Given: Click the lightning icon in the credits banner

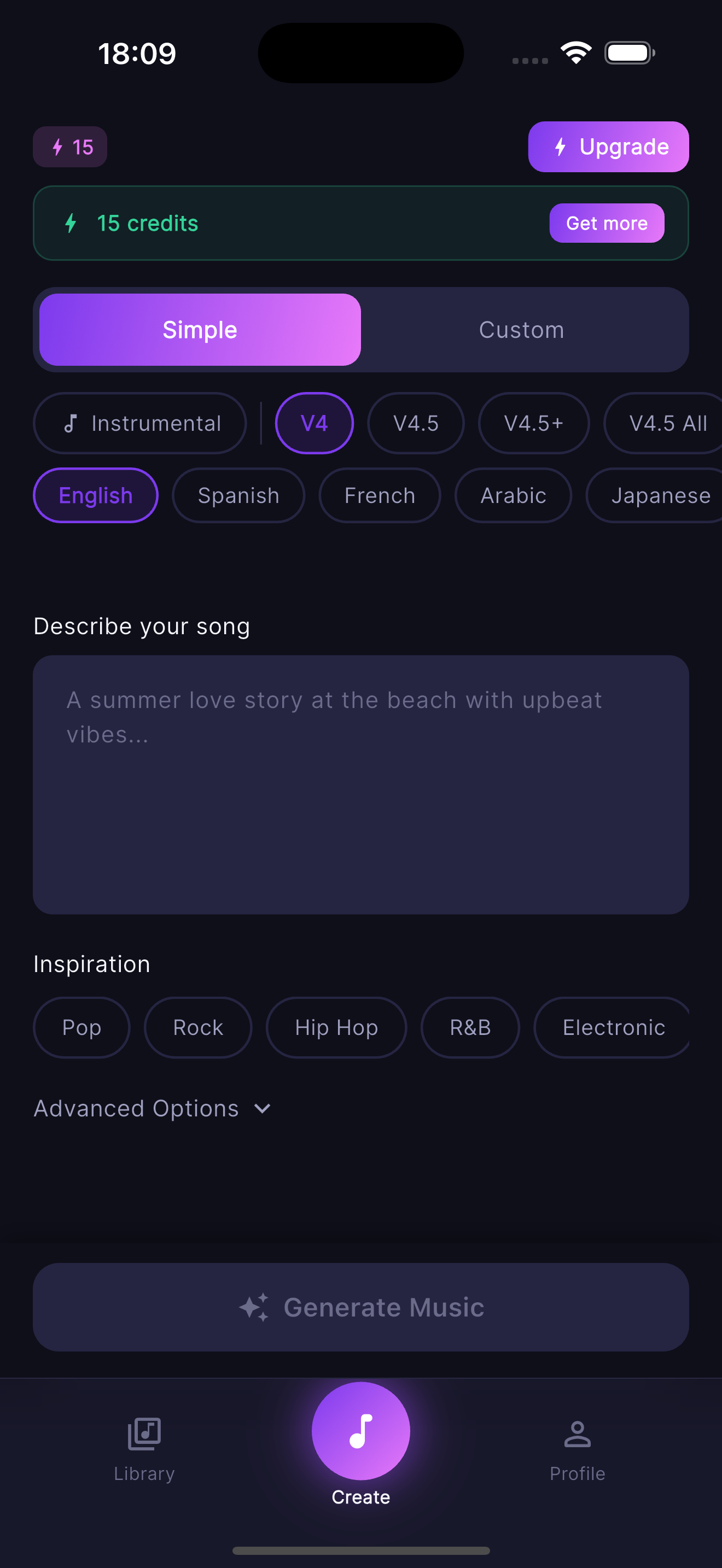Looking at the screenshot, I should [70, 223].
